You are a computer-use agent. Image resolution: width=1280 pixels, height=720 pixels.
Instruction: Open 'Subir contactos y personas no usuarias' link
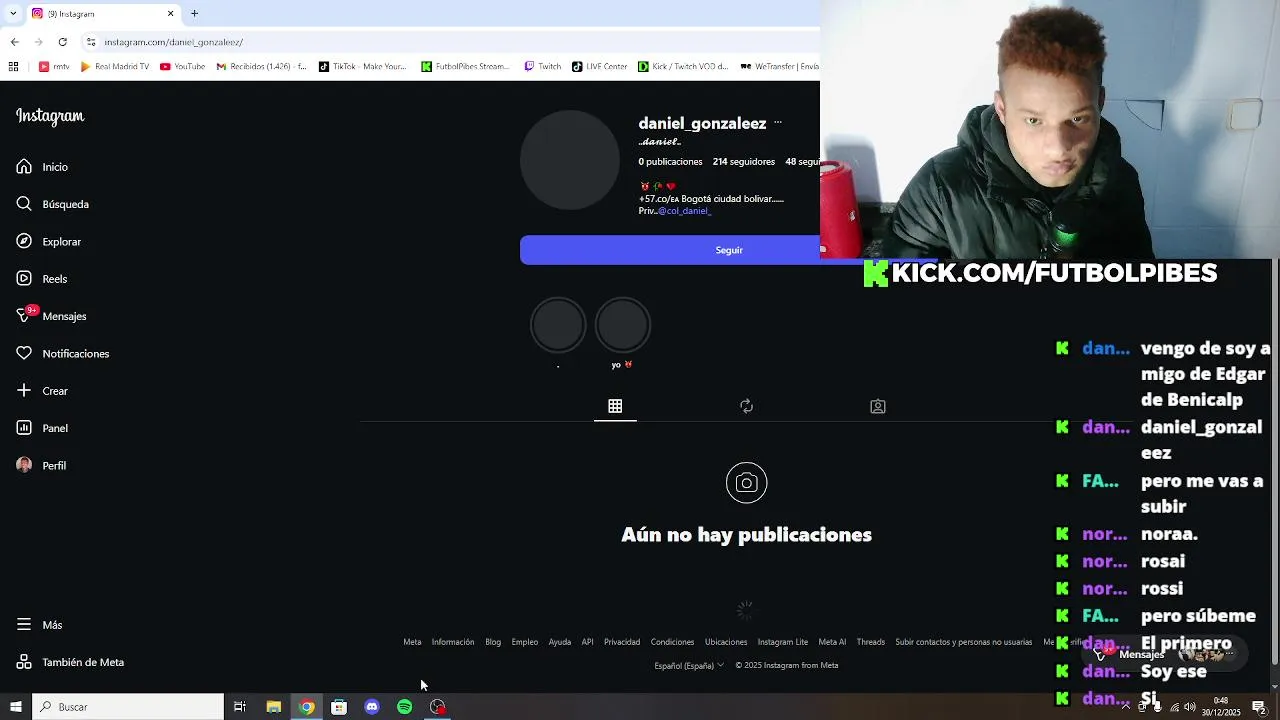tap(964, 642)
